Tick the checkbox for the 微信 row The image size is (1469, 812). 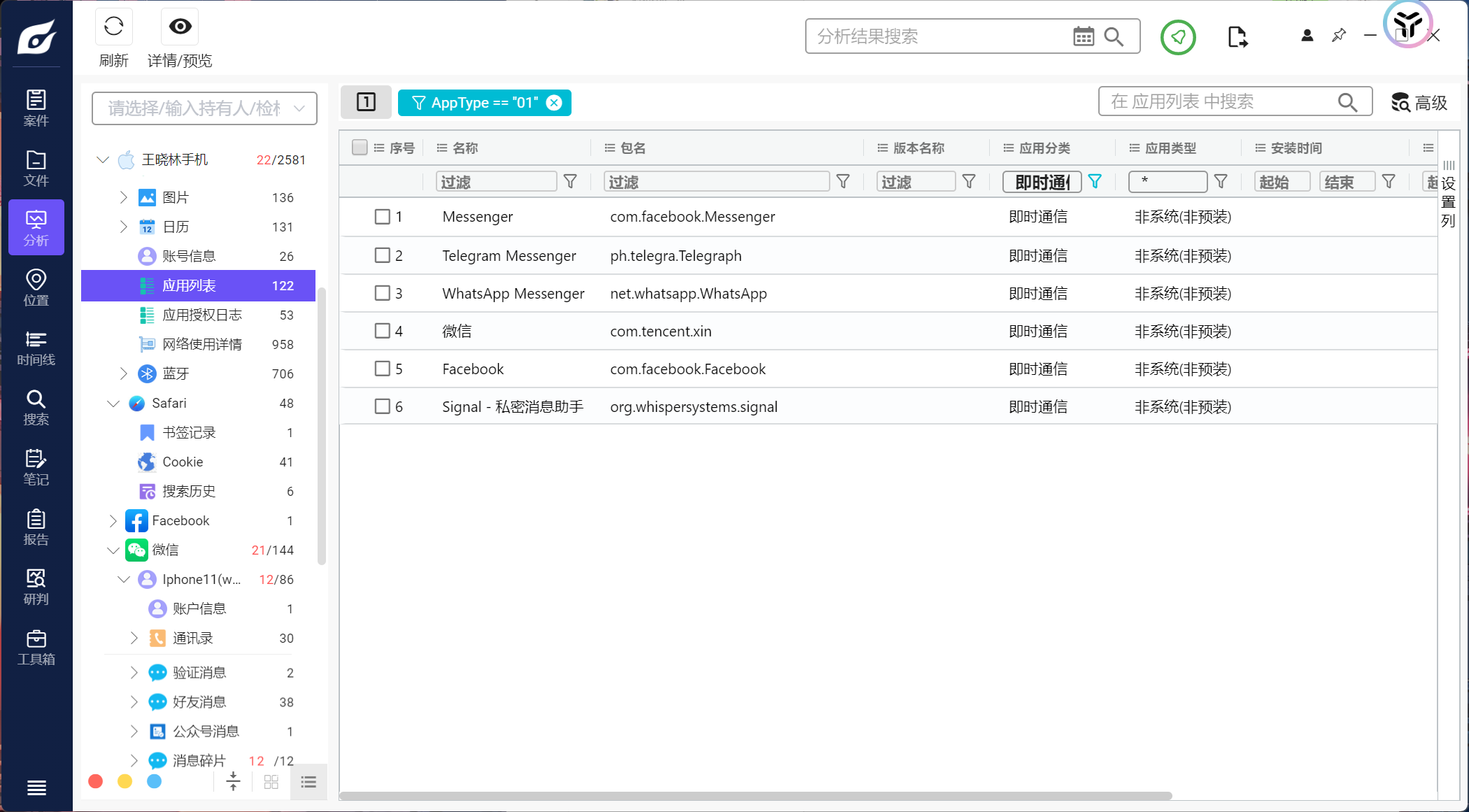click(382, 331)
